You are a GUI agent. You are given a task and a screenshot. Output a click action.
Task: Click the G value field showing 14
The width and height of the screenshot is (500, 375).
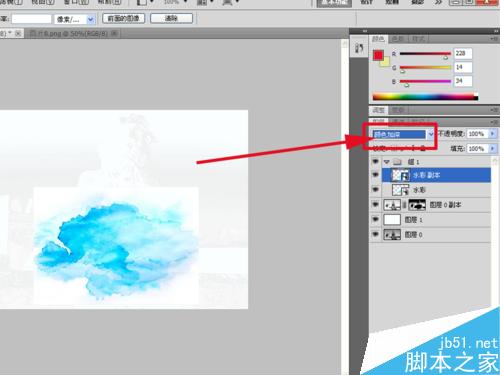463,67
